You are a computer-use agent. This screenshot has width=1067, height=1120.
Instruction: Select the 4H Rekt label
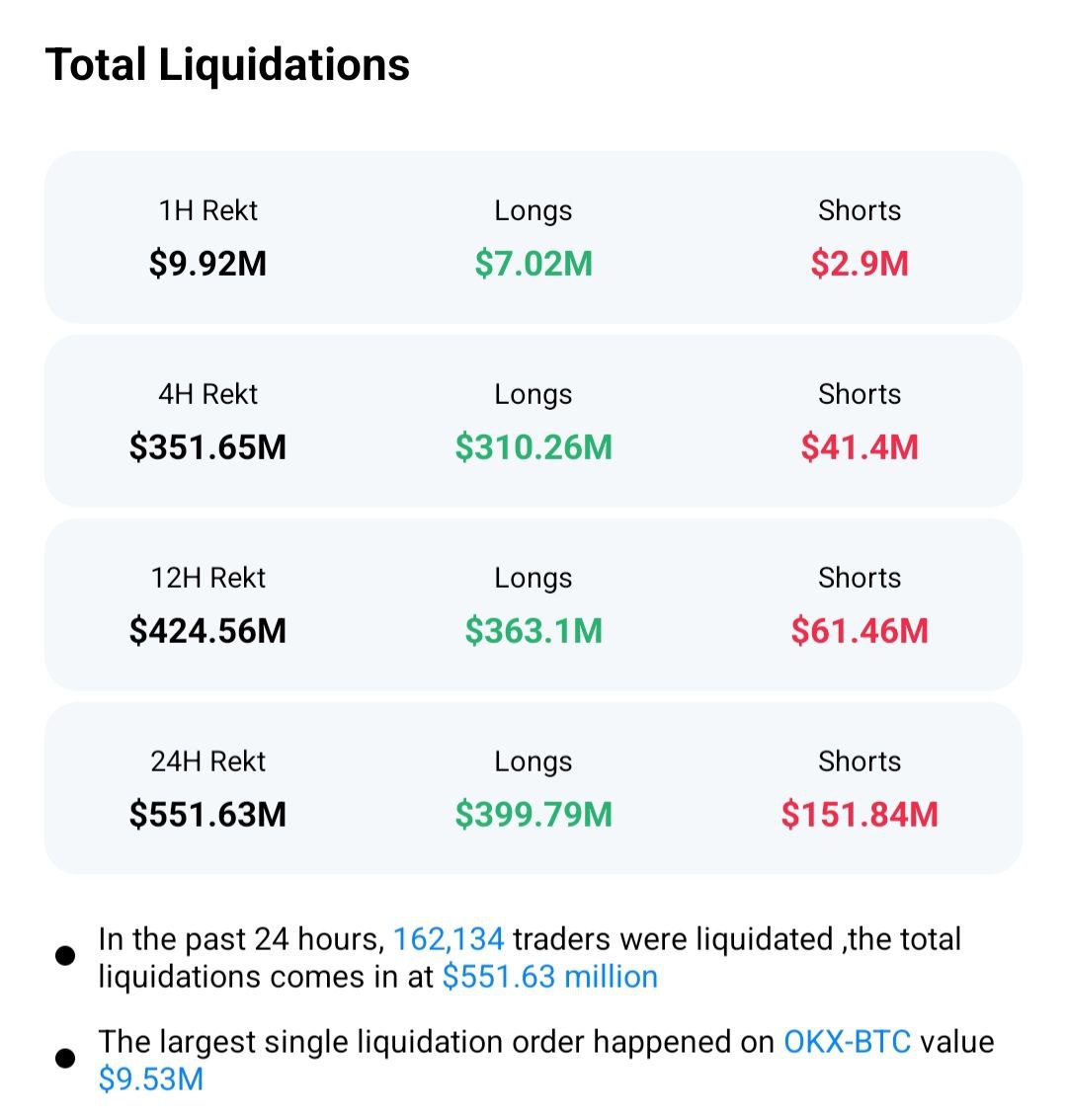coord(207,394)
